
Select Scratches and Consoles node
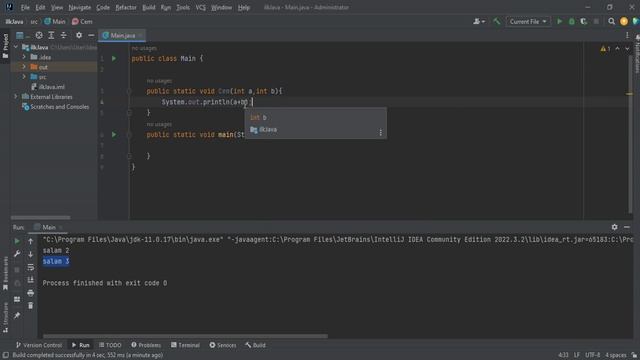[56, 107]
